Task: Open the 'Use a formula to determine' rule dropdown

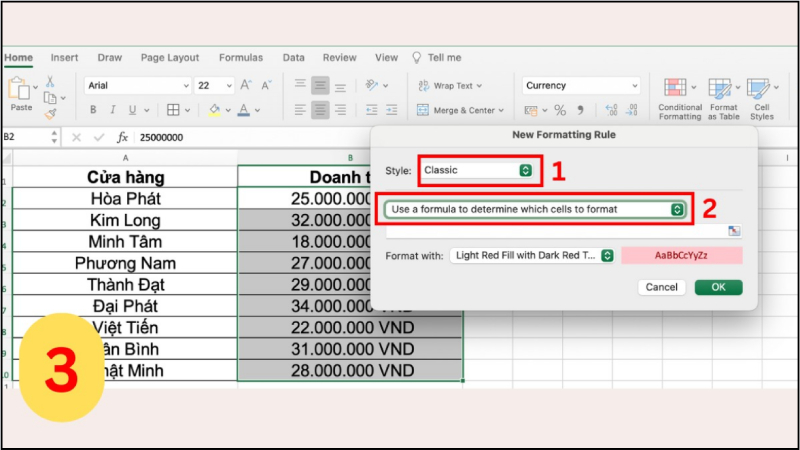Action: pos(535,209)
